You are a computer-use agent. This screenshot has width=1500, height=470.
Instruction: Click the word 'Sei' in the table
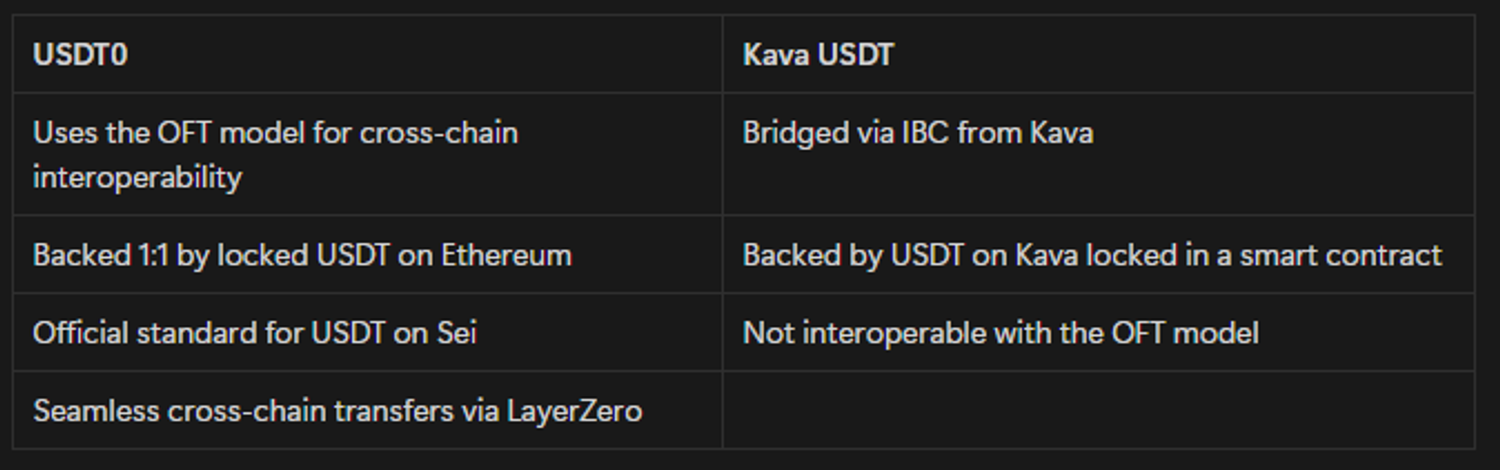tap(457, 332)
